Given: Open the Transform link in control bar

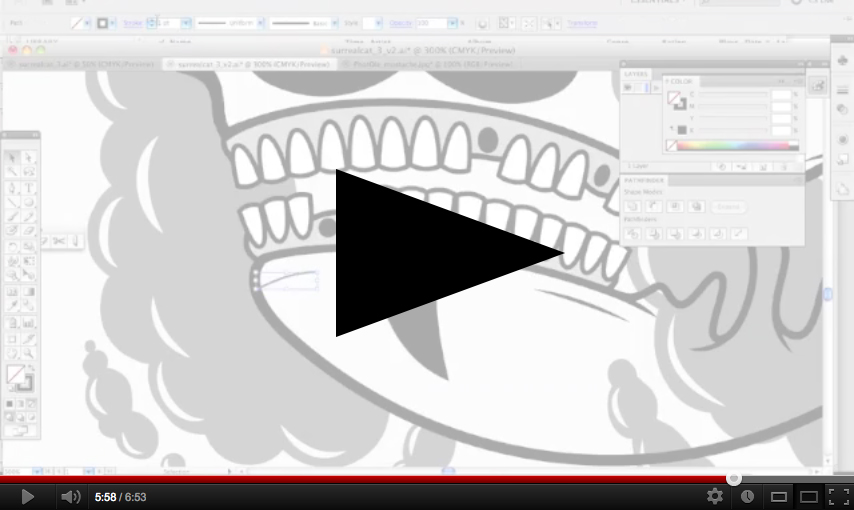Looking at the screenshot, I should click(x=582, y=23).
